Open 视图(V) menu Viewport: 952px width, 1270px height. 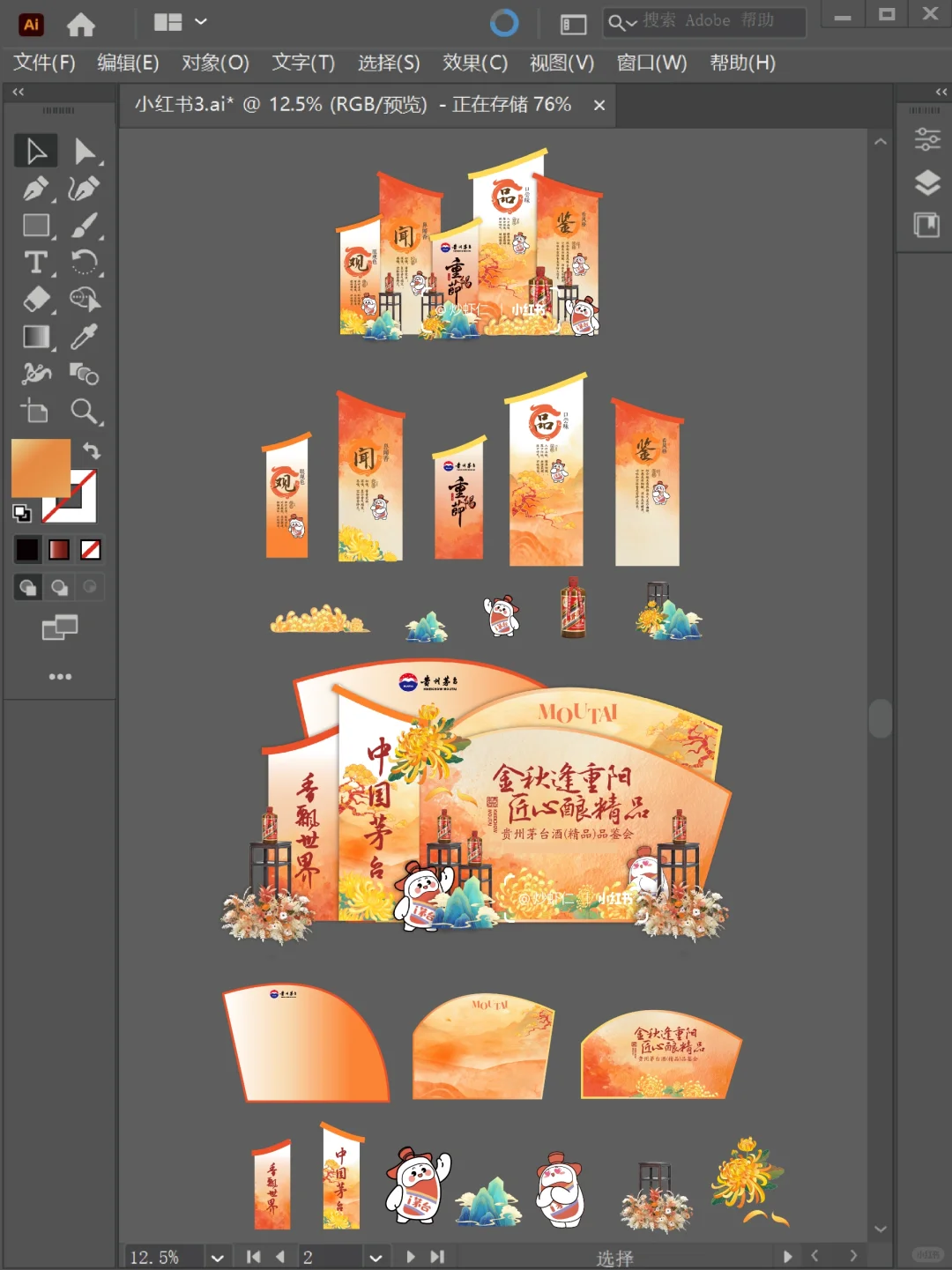(562, 63)
